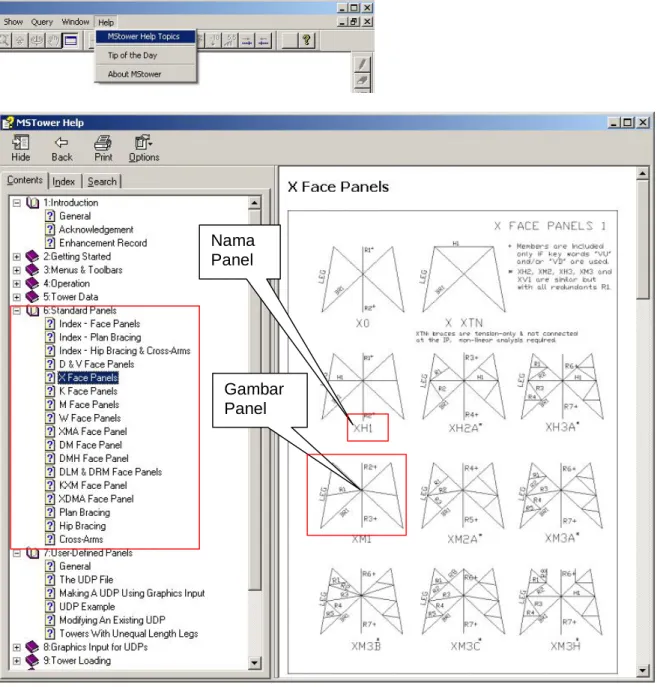Expand the 8:Graphics Input for UDPs chapter
This screenshot has height=687, width=657.
tap(17, 647)
